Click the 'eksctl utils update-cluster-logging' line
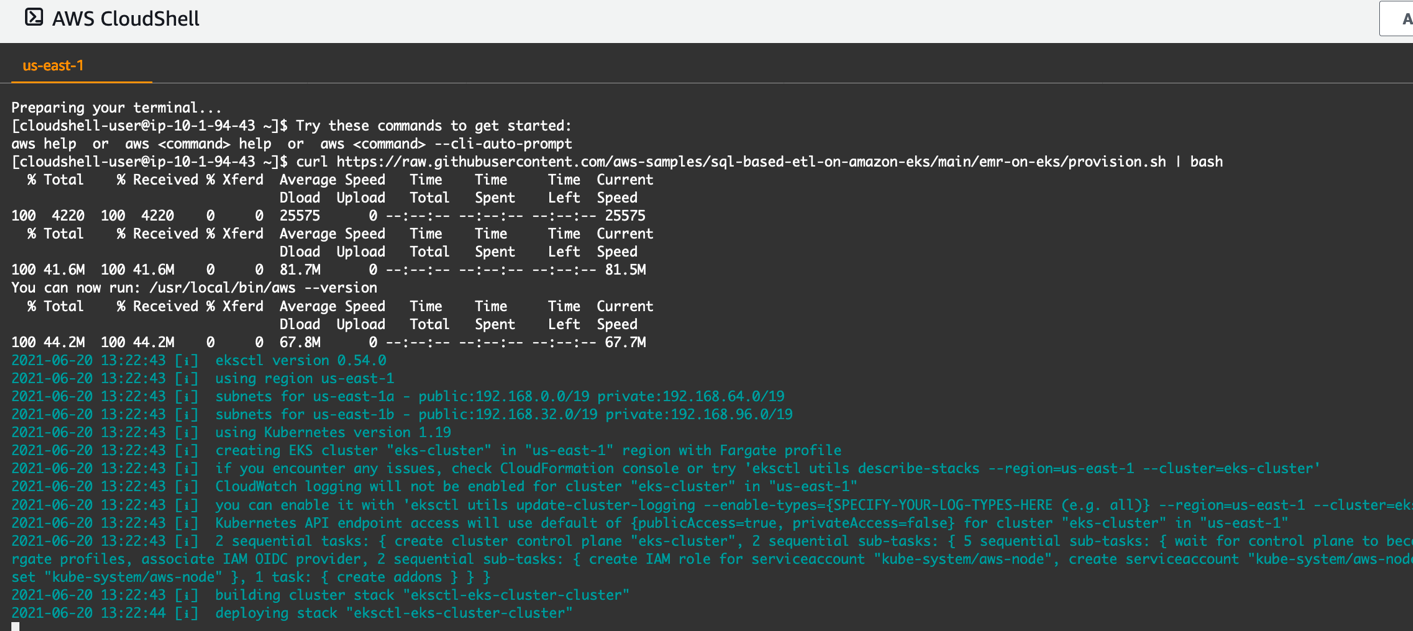1413x631 pixels. pyautogui.click(x=712, y=505)
